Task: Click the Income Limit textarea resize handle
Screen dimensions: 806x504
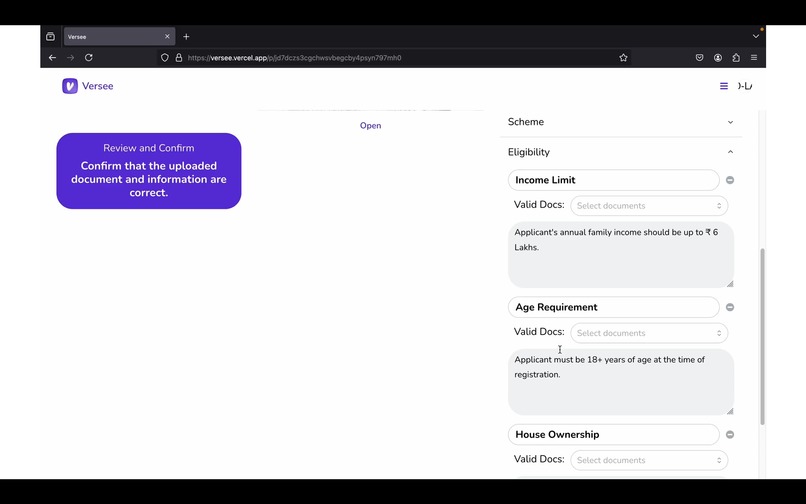Action: pyautogui.click(x=730, y=283)
